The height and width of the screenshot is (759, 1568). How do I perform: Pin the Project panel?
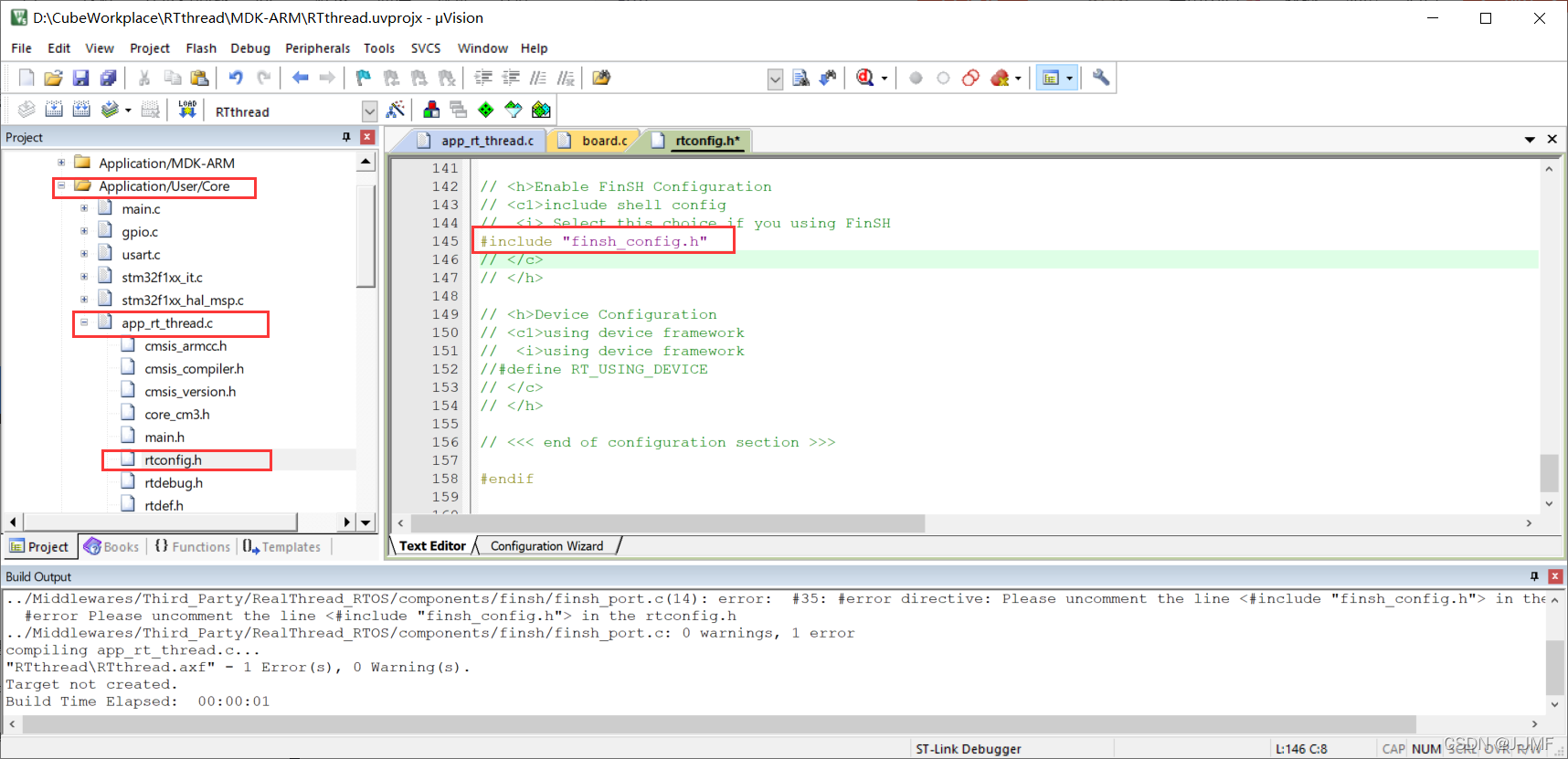click(346, 137)
